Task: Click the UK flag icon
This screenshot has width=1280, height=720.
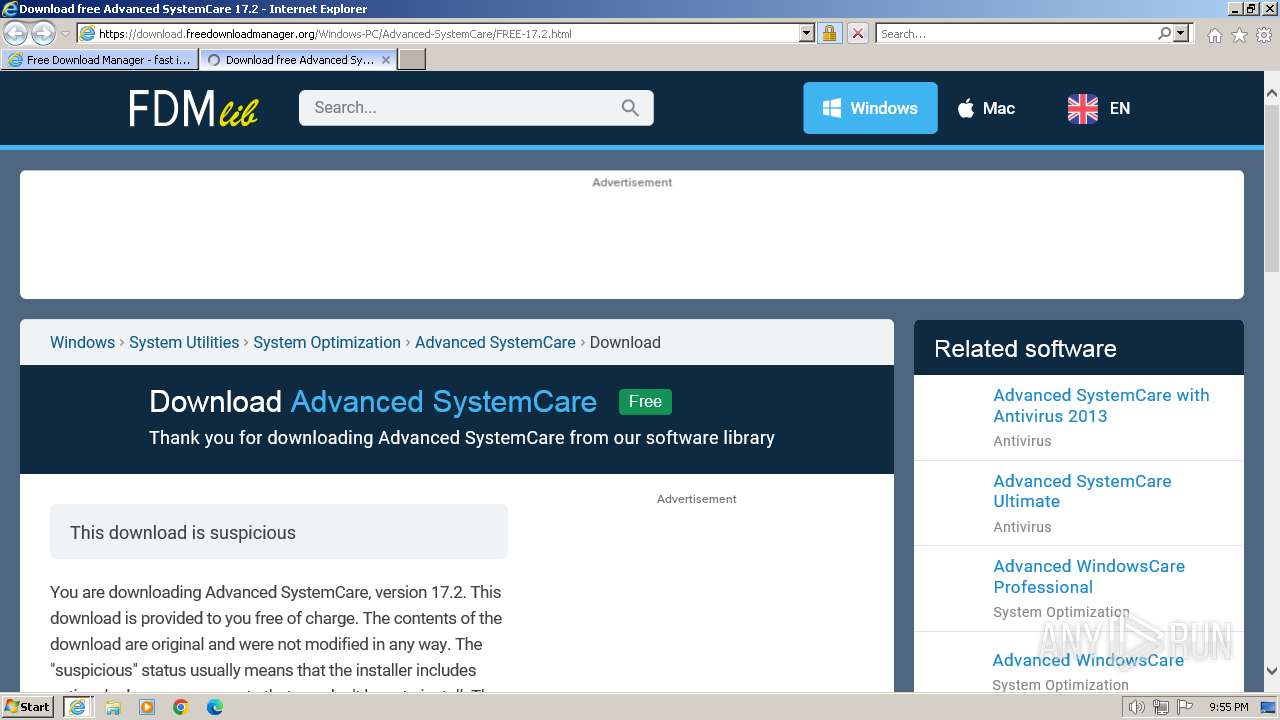Action: [x=1083, y=108]
